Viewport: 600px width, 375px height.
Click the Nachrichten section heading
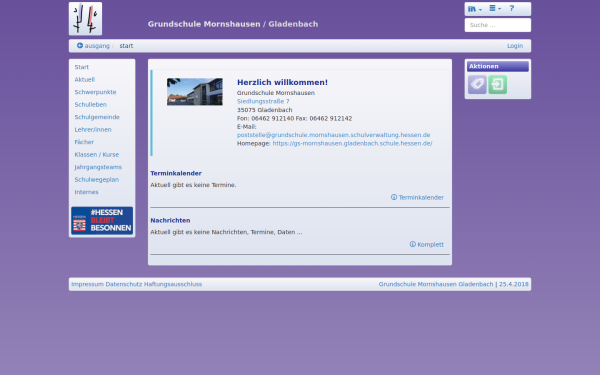tap(170, 220)
